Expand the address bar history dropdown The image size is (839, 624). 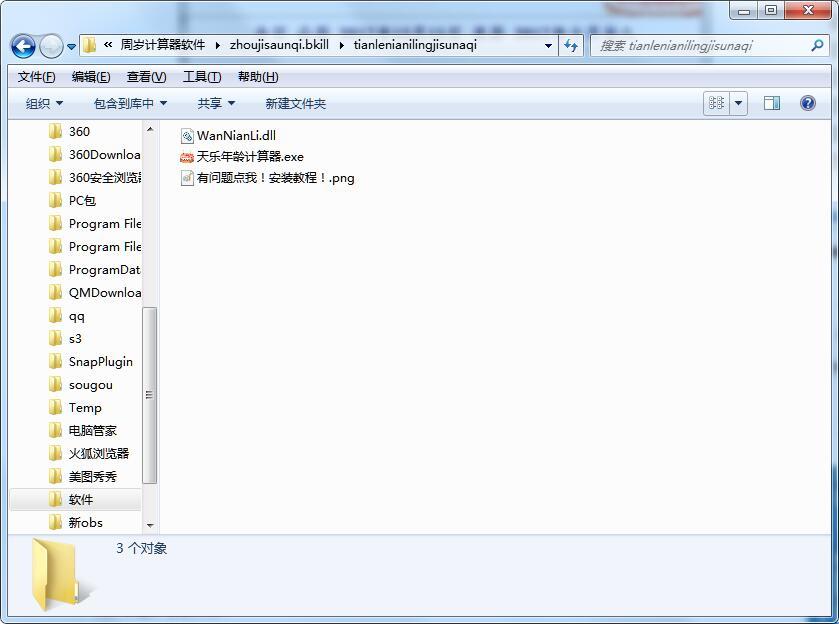point(548,46)
